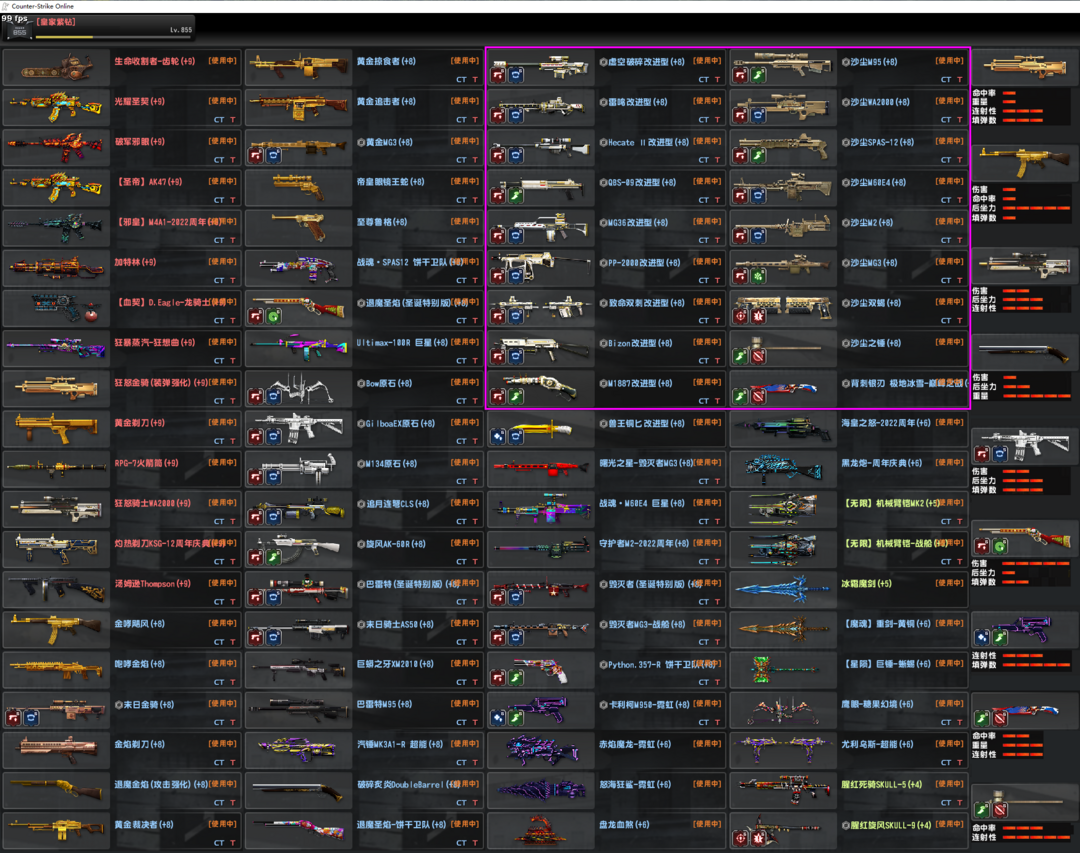The image size is (1080, 853).
Task: Click the red crosshair badge on 腥红旋风SKULL-9
Action: click(740, 839)
